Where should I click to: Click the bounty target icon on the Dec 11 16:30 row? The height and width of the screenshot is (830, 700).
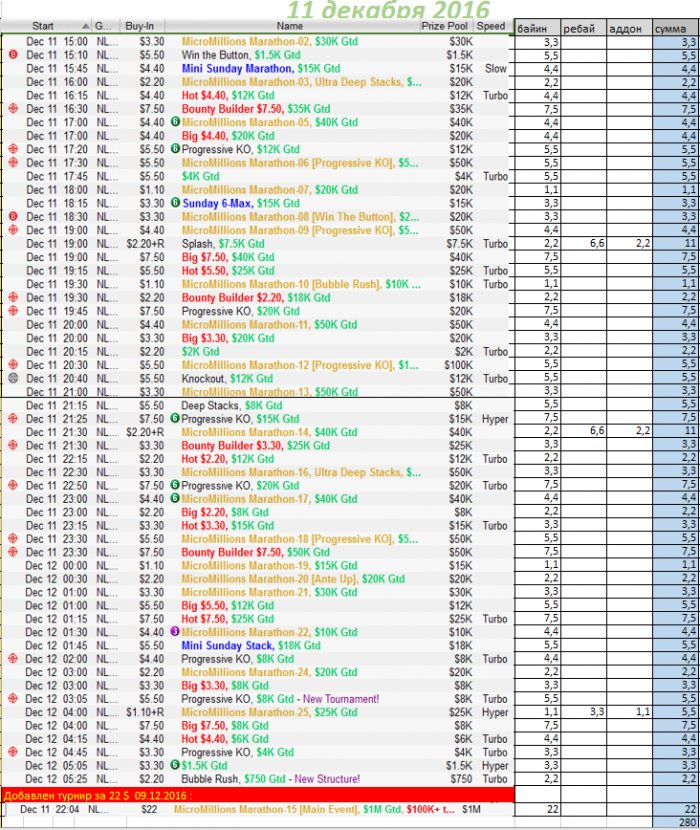click(13, 109)
